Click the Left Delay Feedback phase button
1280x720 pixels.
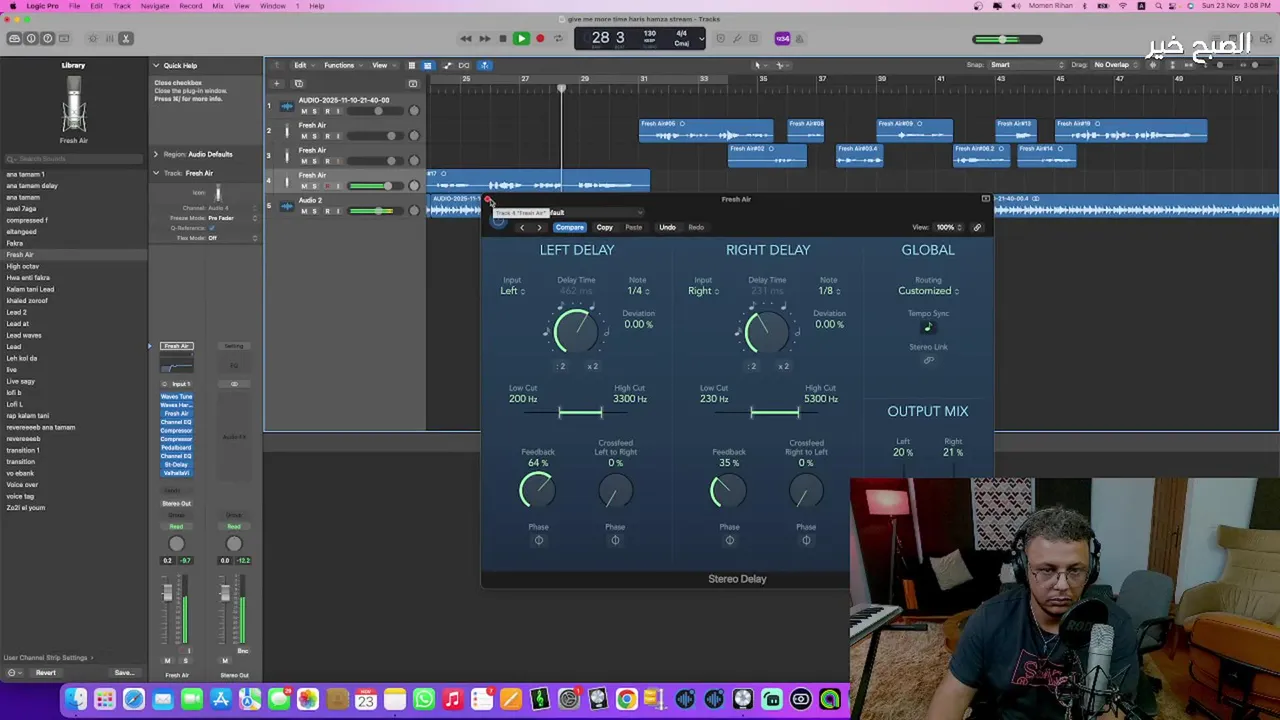[538, 540]
